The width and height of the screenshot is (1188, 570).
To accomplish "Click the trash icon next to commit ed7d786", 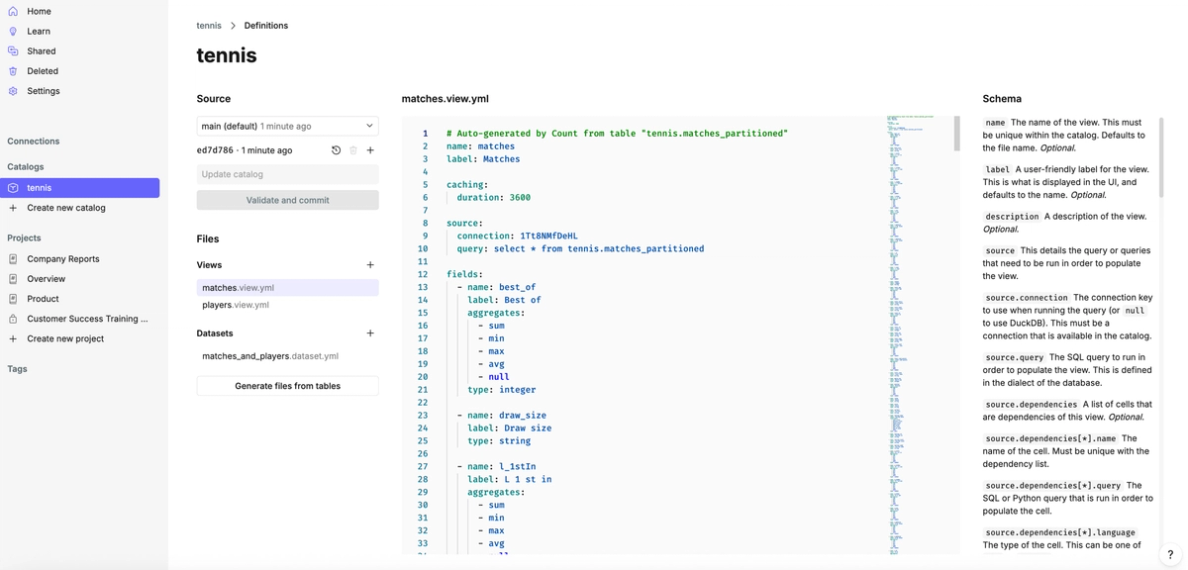I will tap(353, 150).
